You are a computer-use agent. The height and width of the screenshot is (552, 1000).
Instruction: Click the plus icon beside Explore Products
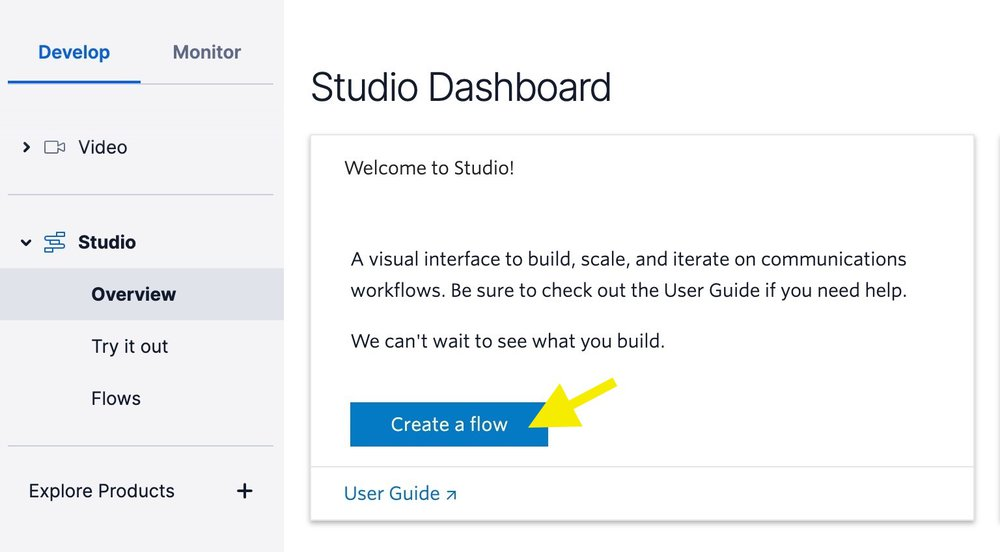pyautogui.click(x=244, y=491)
